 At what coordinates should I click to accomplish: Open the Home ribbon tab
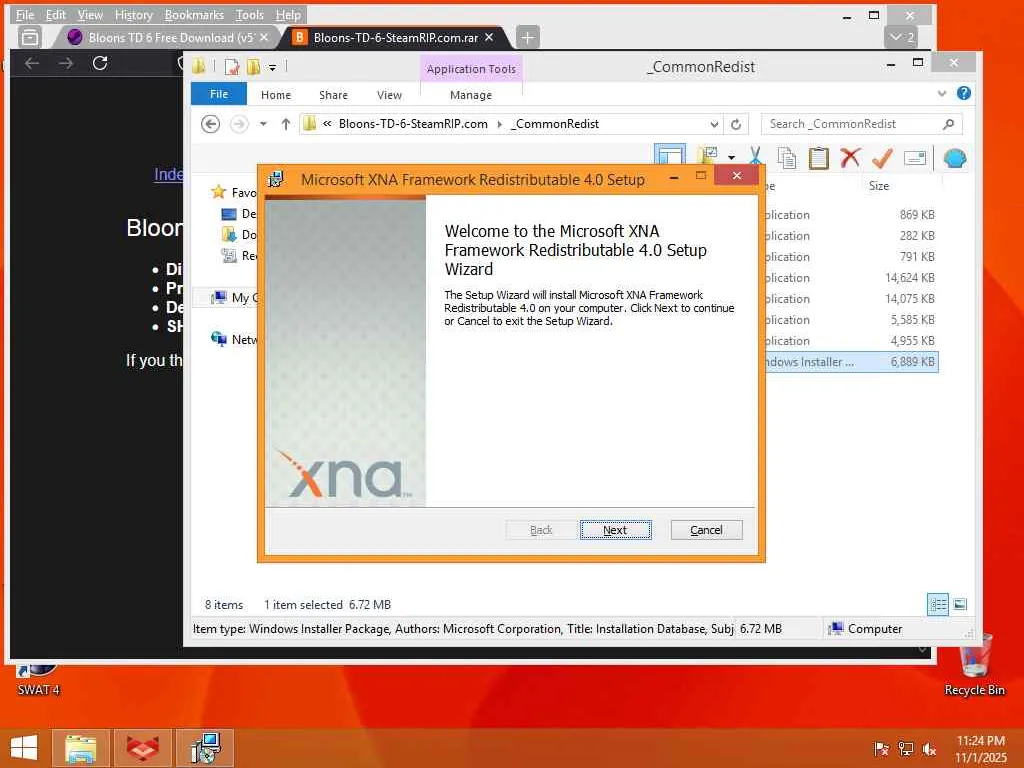(x=276, y=95)
